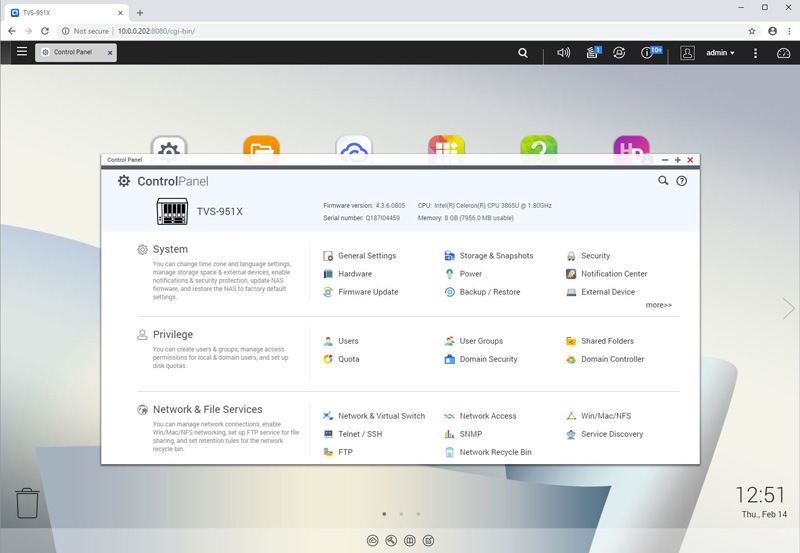This screenshot has width=800, height=553.
Task: Expand System items with more>>
Action: pyautogui.click(x=659, y=305)
